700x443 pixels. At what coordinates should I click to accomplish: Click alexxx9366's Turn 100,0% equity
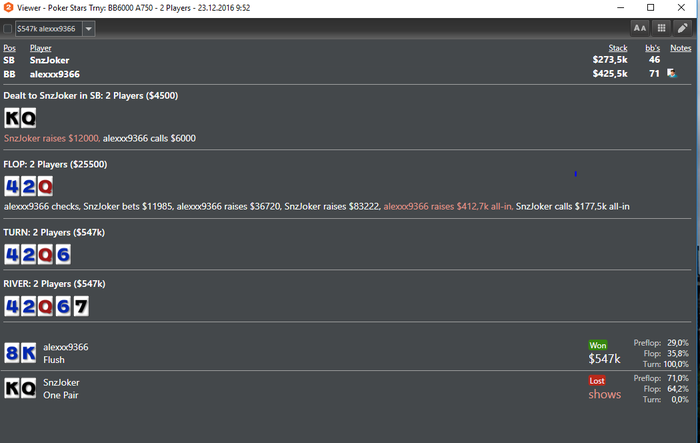pyautogui.click(x=676, y=364)
